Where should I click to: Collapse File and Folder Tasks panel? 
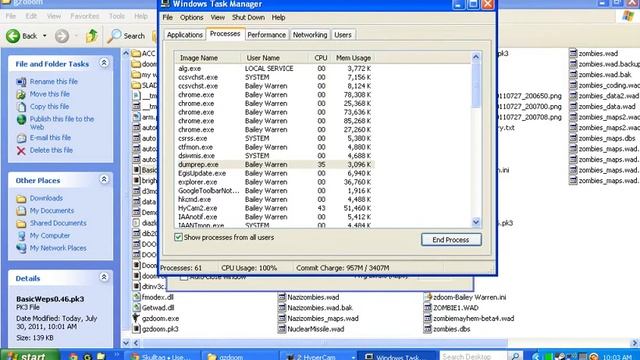(104, 63)
